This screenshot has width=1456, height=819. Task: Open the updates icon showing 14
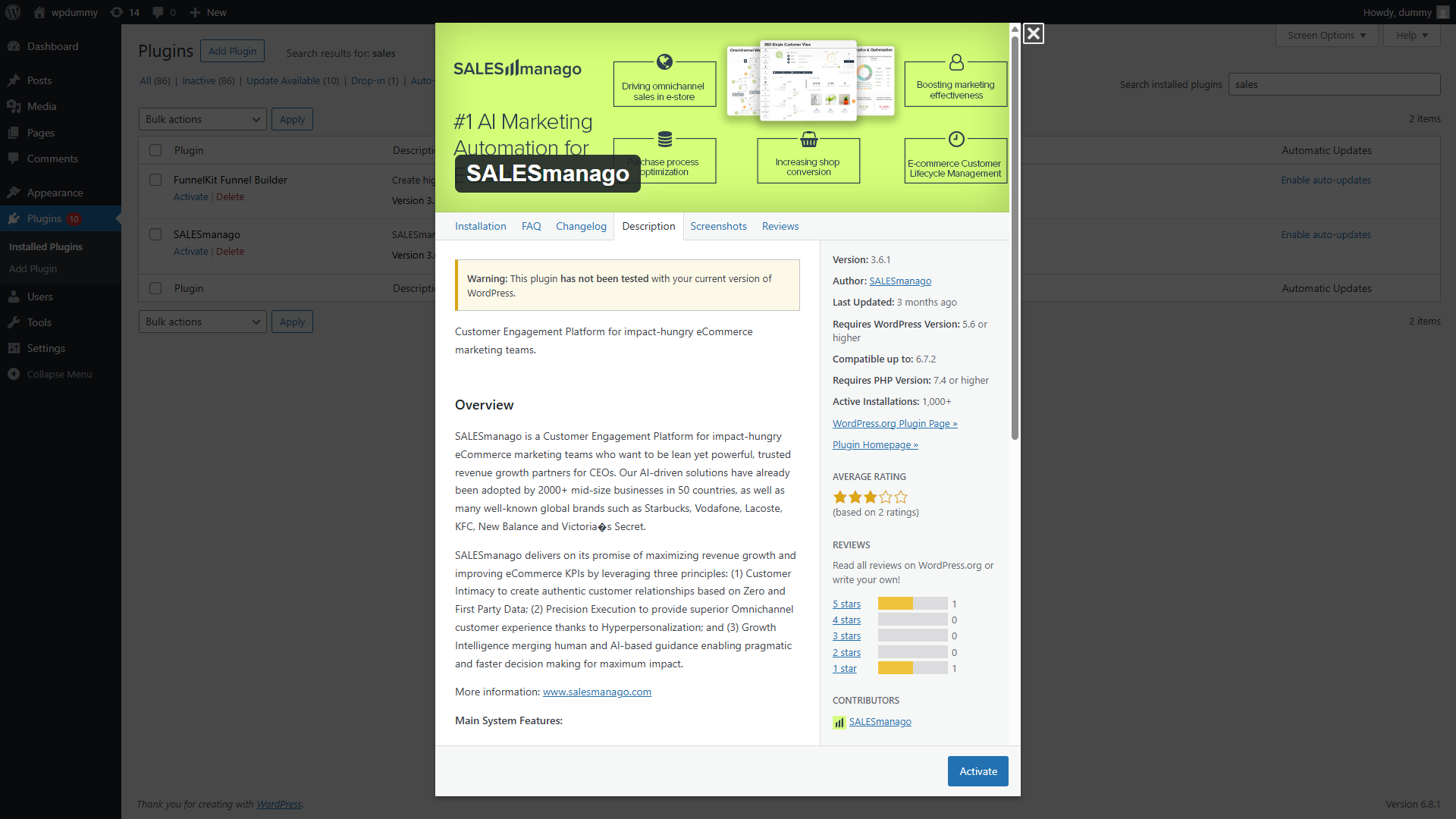(116, 12)
